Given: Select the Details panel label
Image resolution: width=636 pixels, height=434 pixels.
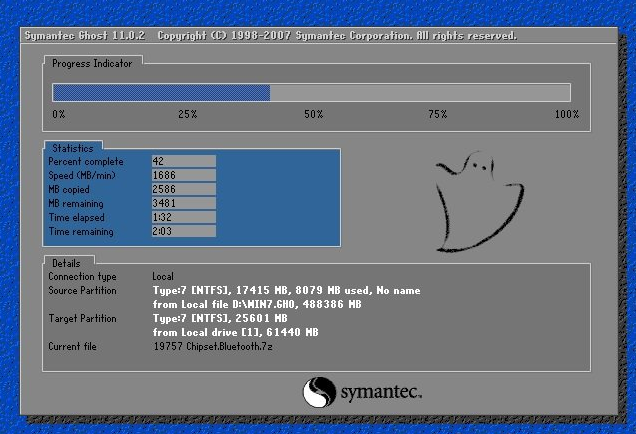Looking at the screenshot, I should tap(66, 263).
